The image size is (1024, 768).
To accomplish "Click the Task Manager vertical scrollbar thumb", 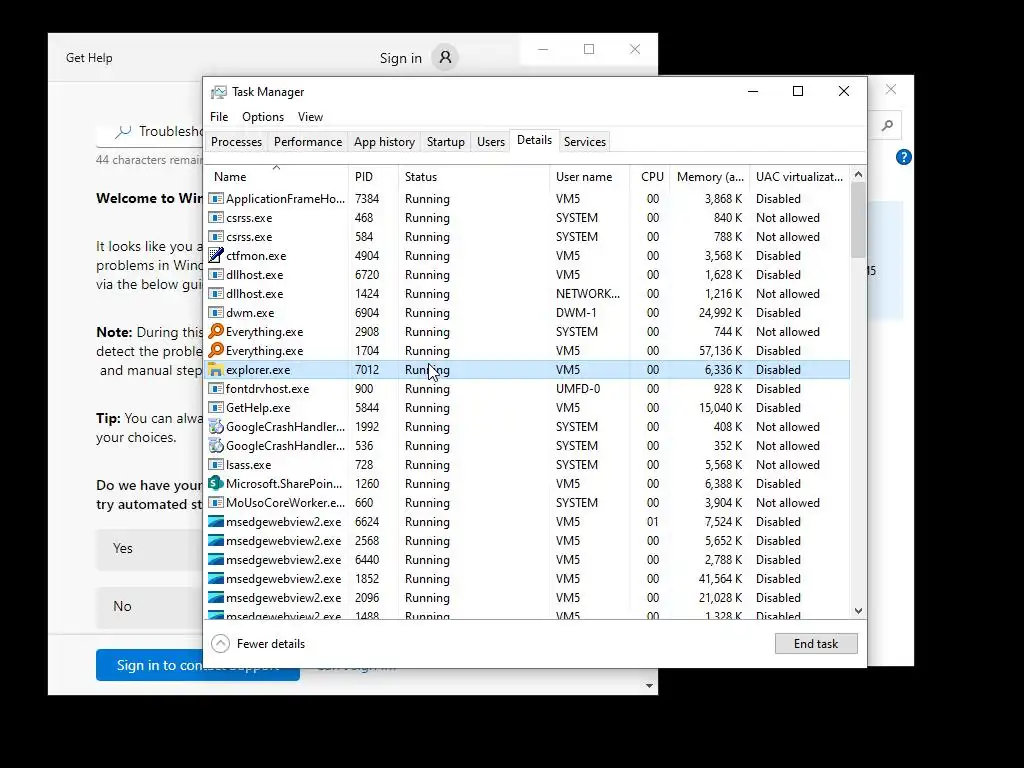I will click(x=858, y=220).
